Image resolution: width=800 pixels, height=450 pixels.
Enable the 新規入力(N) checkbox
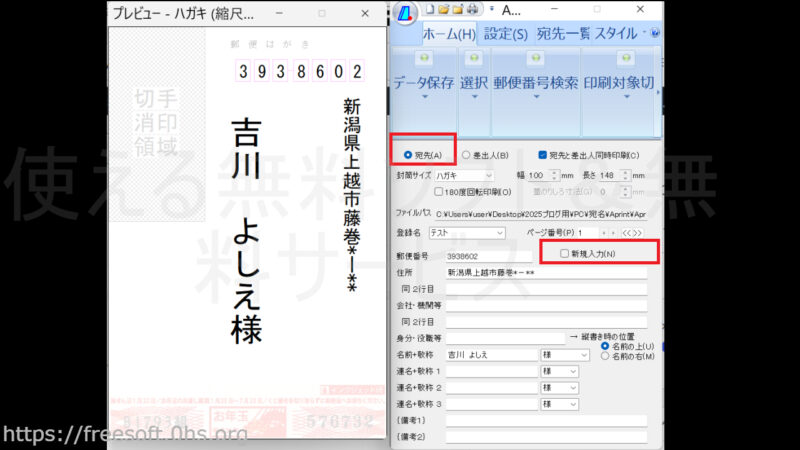pos(566,253)
